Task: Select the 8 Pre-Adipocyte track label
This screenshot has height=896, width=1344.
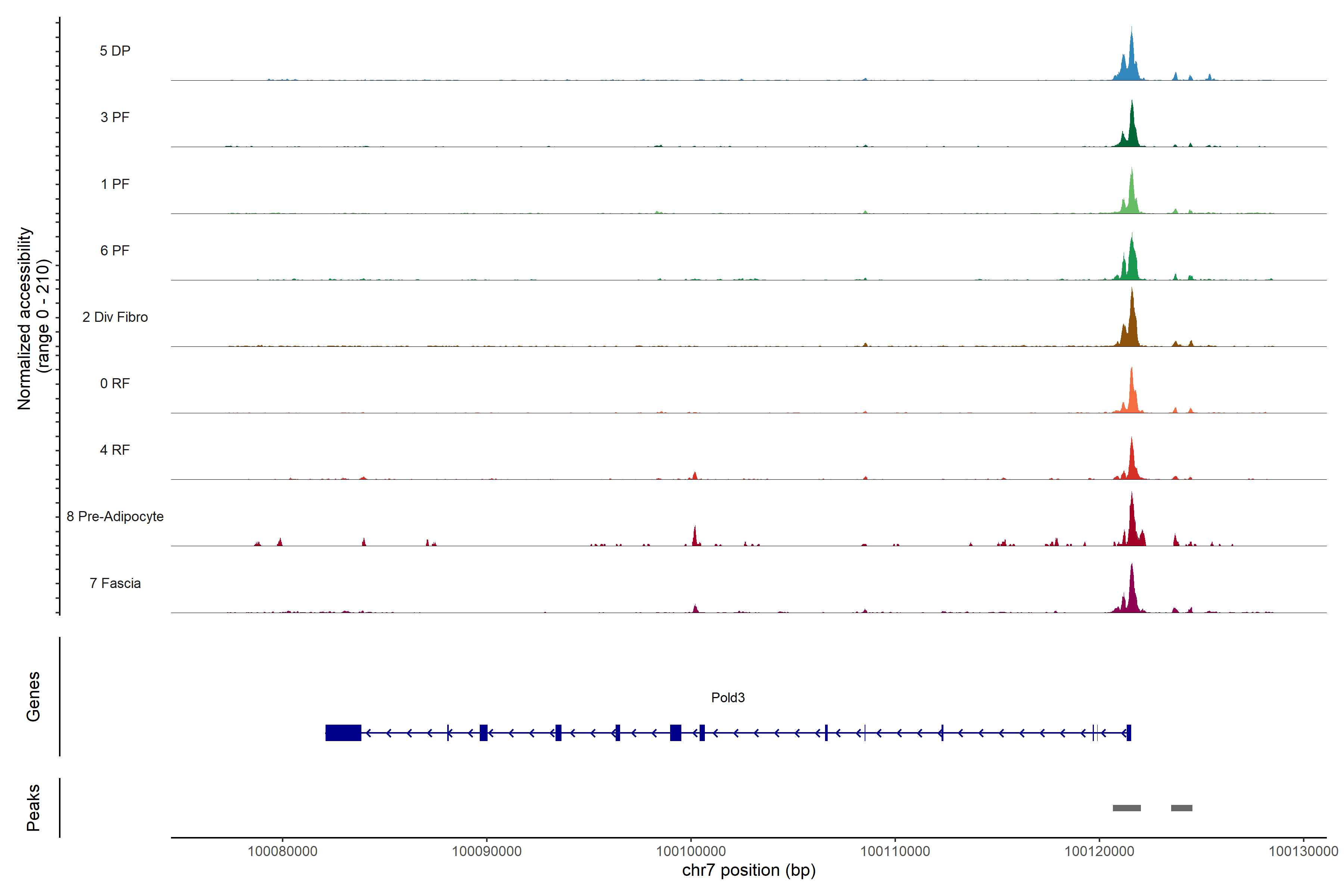Action: click(x=115, y=517)
